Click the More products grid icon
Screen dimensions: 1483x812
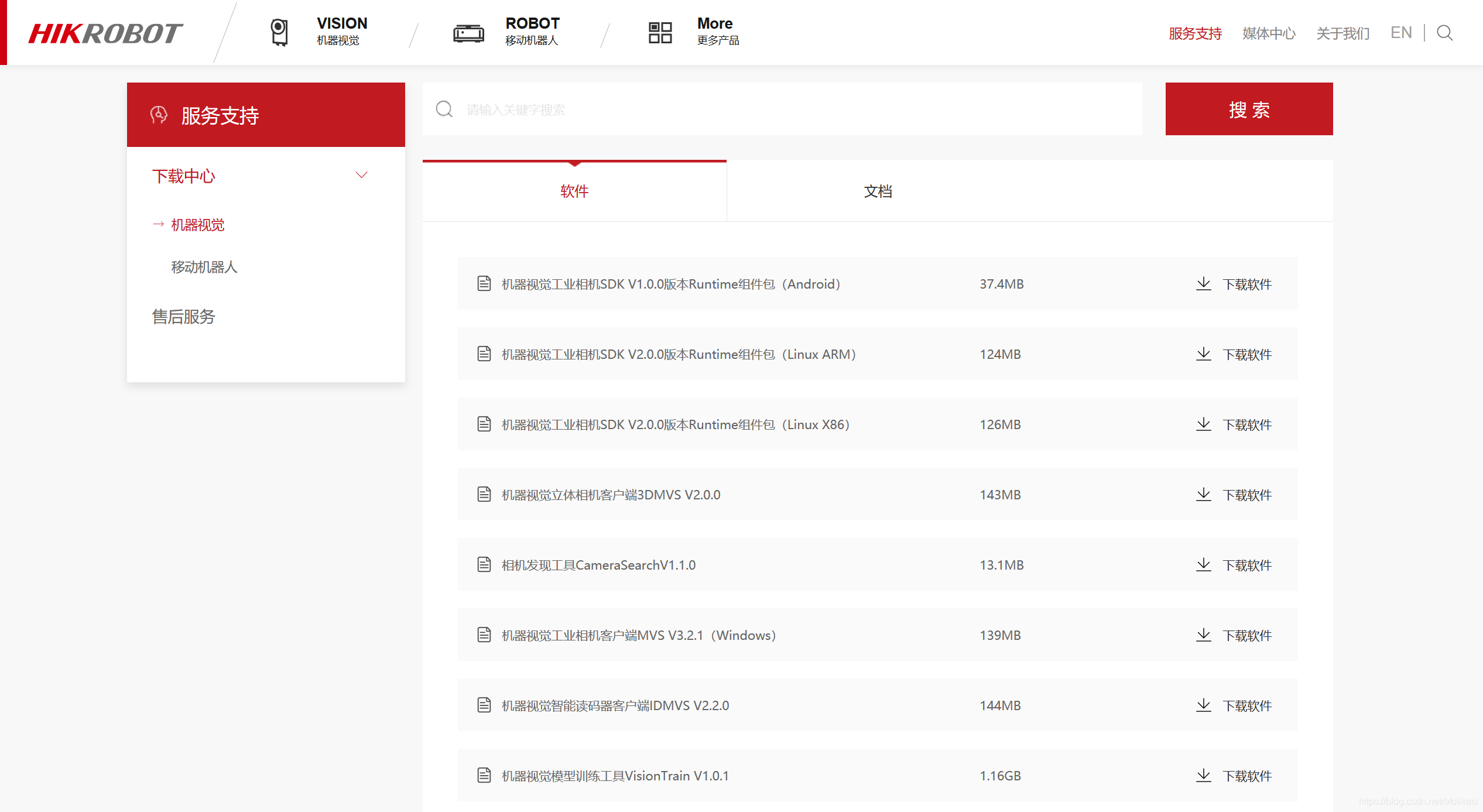coord(660,33)
